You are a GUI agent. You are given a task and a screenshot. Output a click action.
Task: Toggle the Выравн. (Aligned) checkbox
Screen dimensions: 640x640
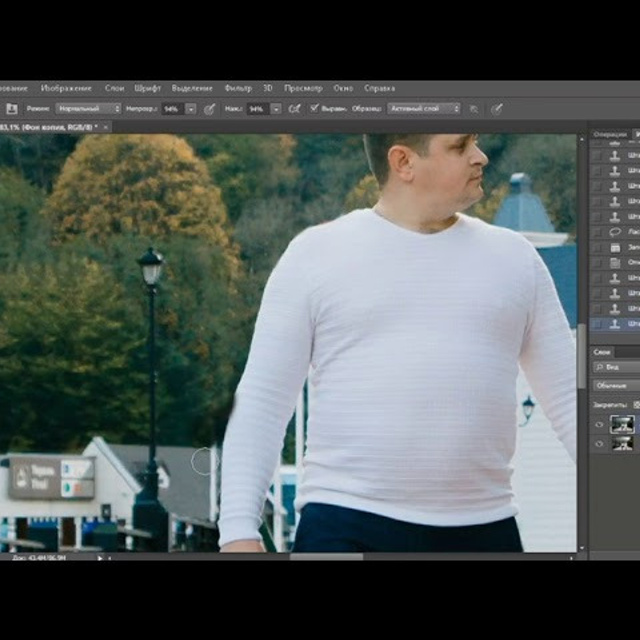tap(315, 108)
